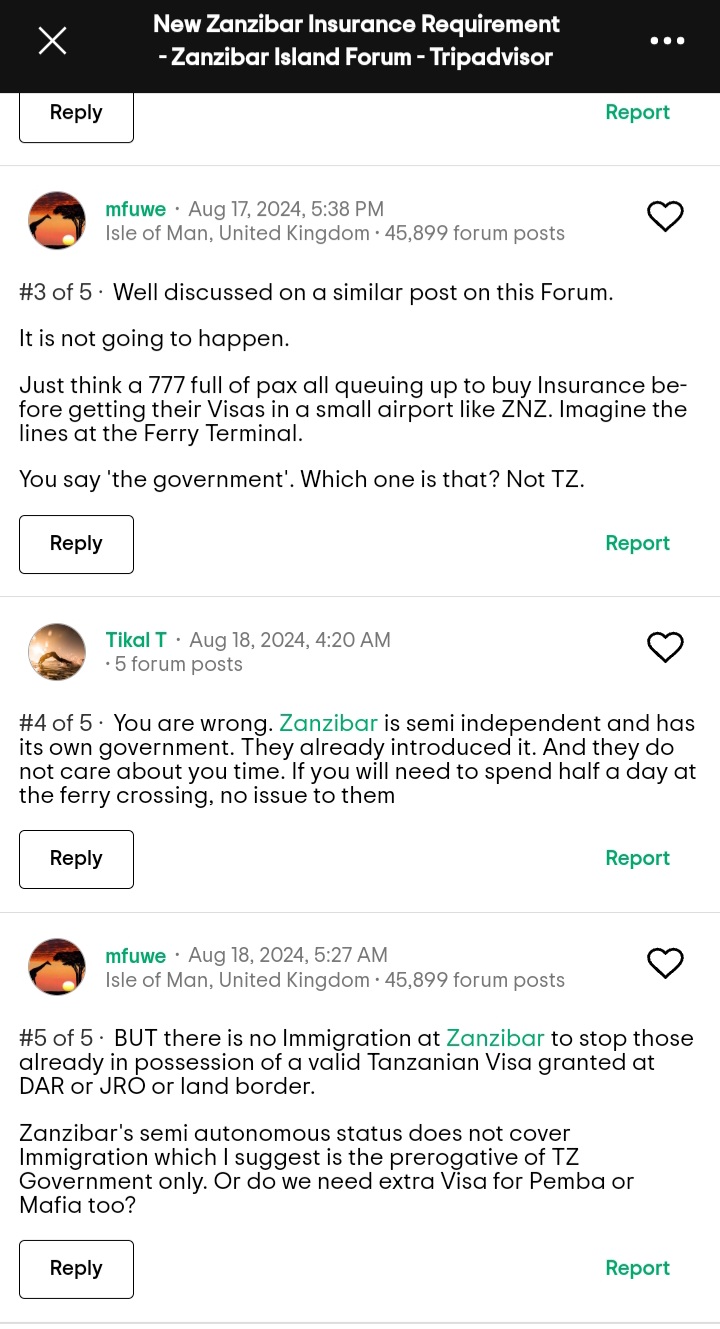Open mfuwe username link on post #5

(x=135, y=955)
